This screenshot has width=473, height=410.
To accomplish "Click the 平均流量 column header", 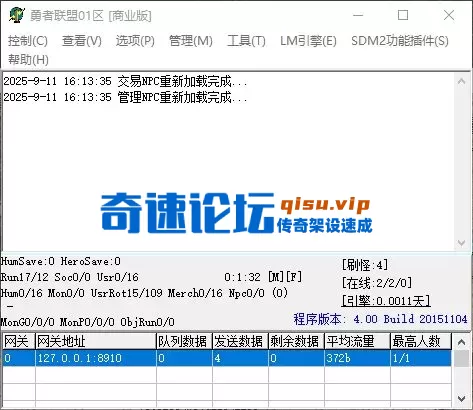I will point(357,341).
